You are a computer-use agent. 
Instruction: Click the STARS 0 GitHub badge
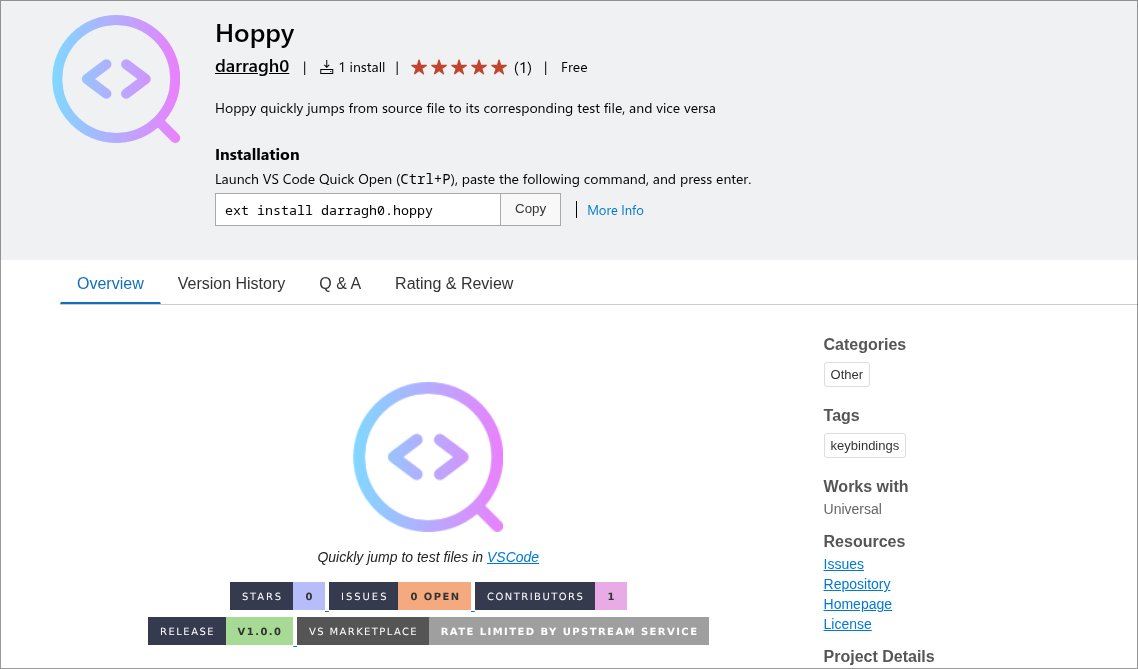click(277, 595)
